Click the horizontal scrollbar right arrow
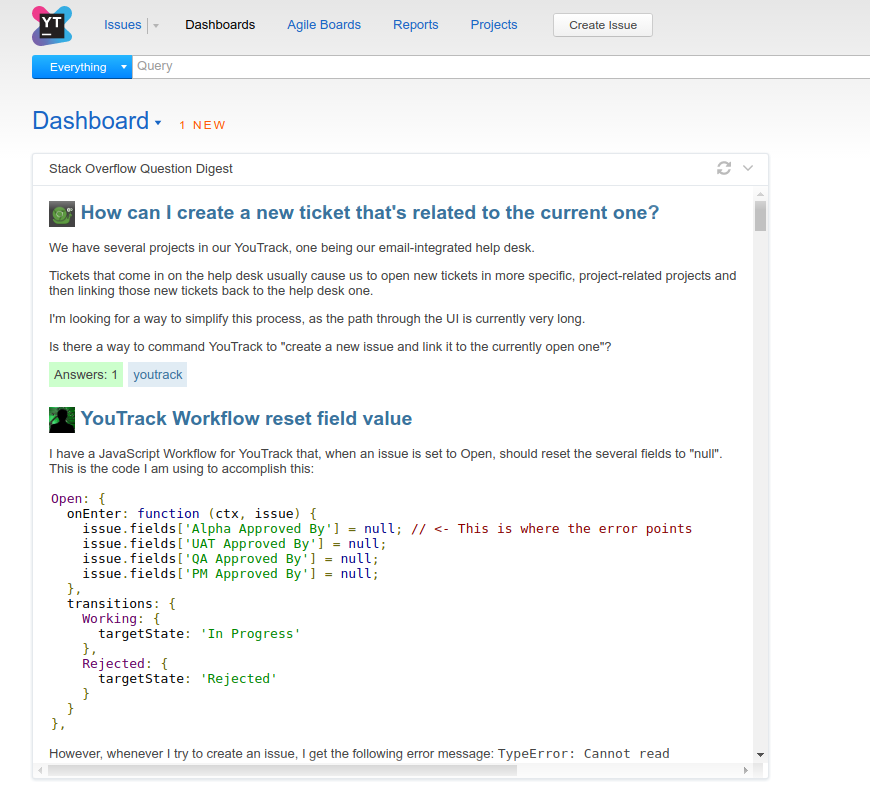 pyautogui.click(x=746, y=770)
